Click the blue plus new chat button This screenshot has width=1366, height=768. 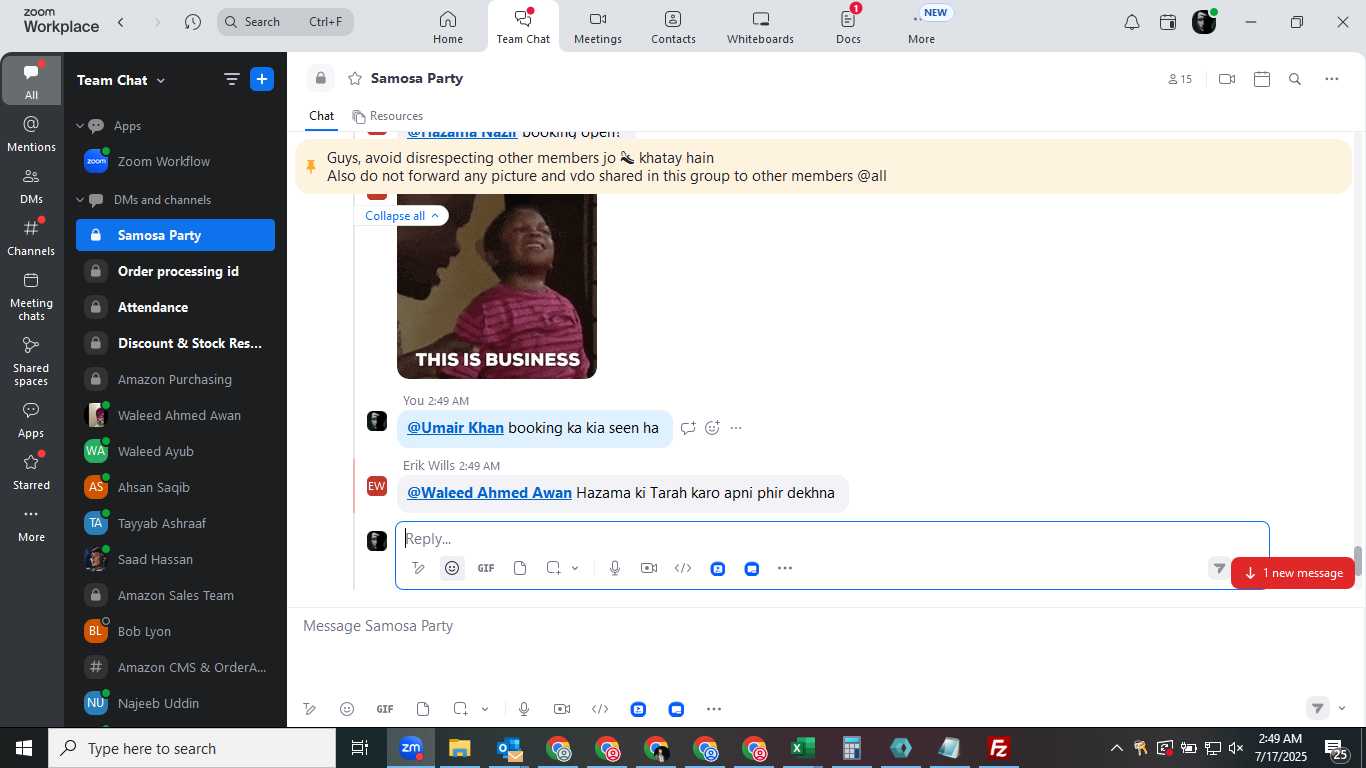coord(262,80)
